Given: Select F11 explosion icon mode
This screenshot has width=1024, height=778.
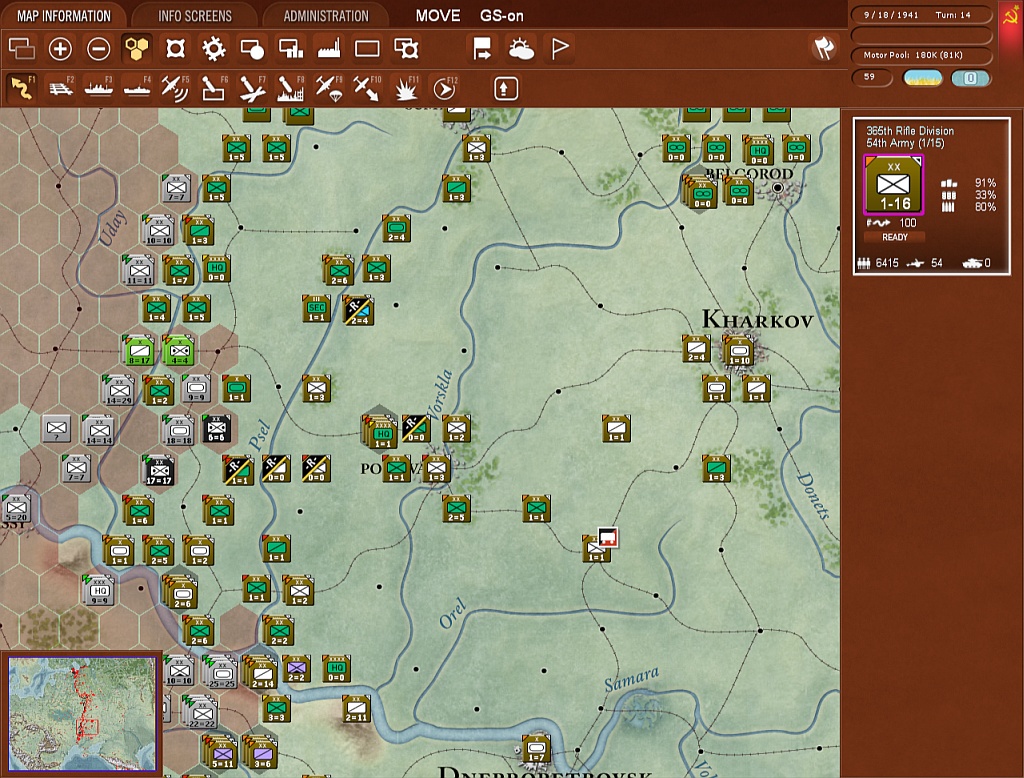Looking at the screenshot, I should click(x=406, y=88).
